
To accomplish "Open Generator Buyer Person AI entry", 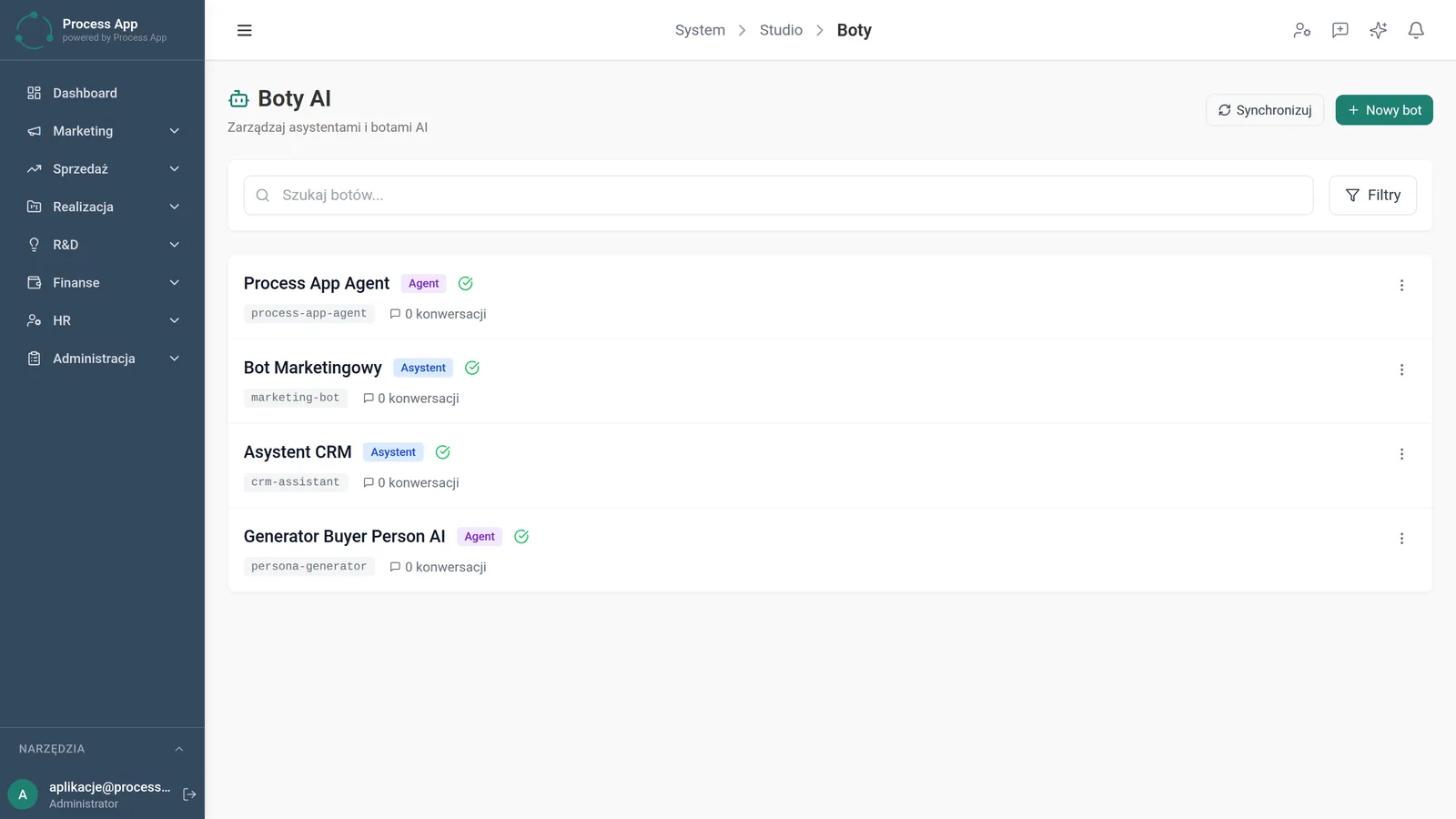I will (344, 537).
